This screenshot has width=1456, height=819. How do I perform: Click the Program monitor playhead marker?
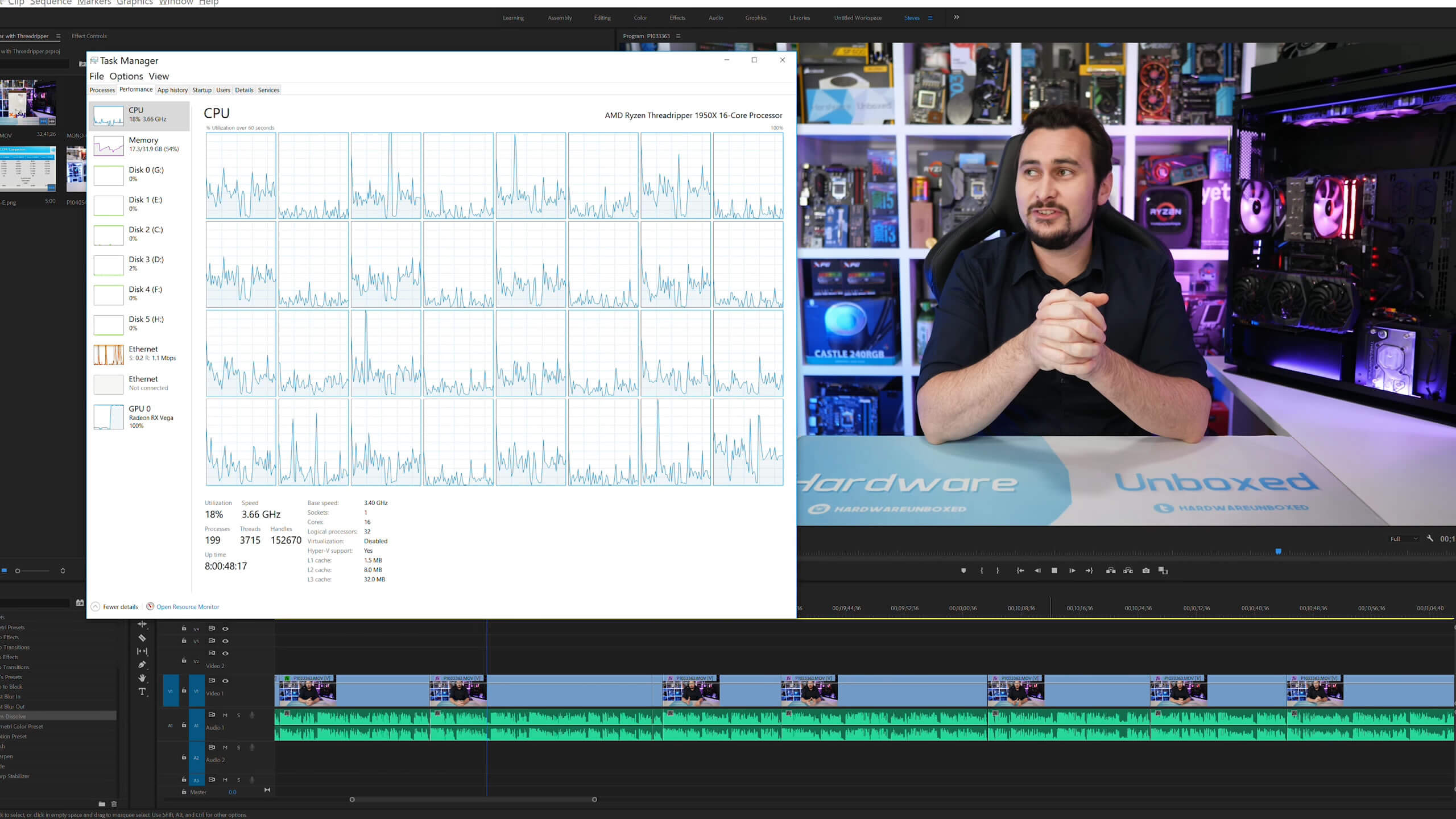click(1279, 551)
